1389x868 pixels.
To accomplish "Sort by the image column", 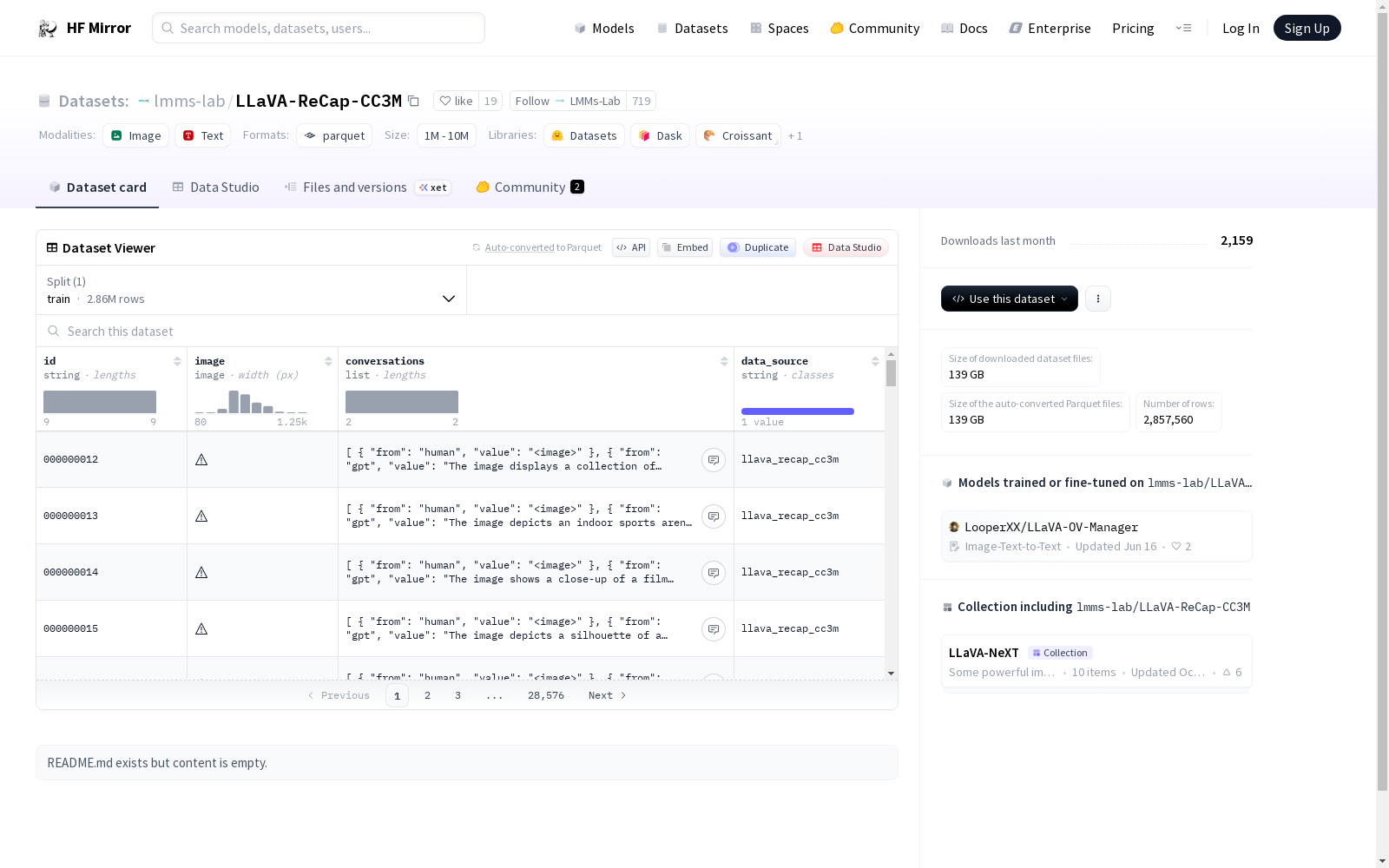I will [x=328, y=362].
